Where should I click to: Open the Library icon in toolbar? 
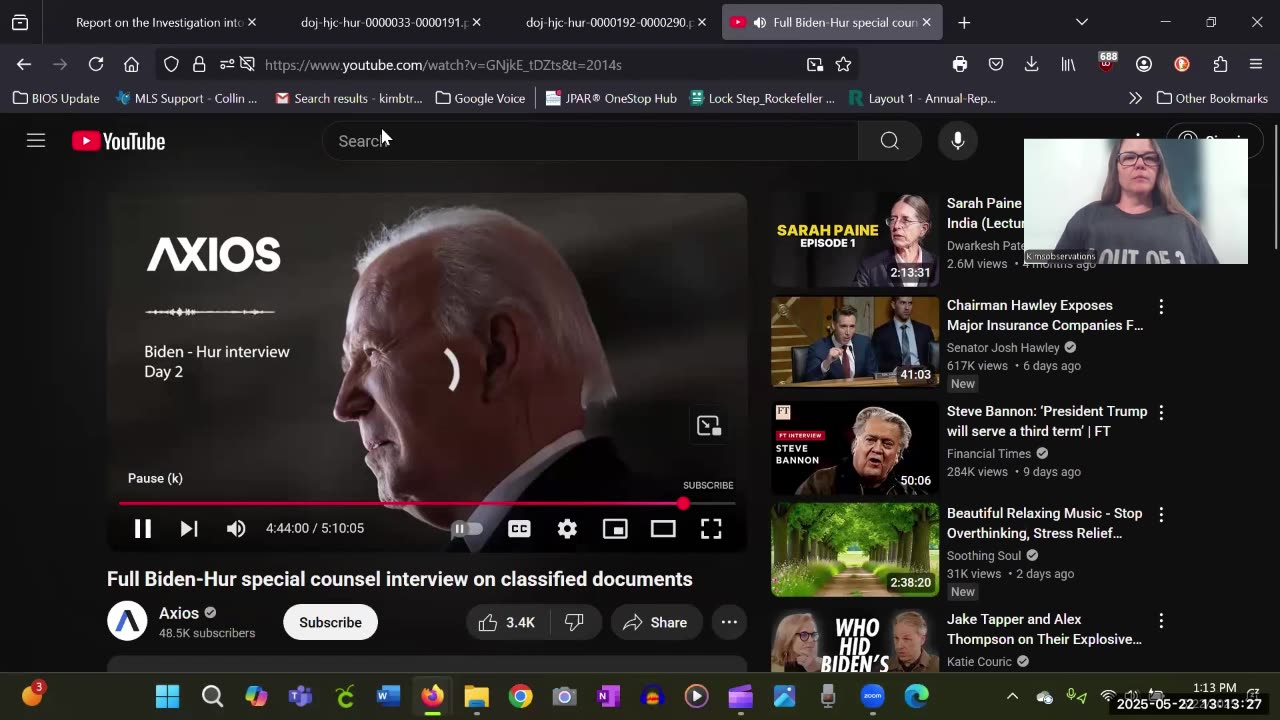point(1068,64)
